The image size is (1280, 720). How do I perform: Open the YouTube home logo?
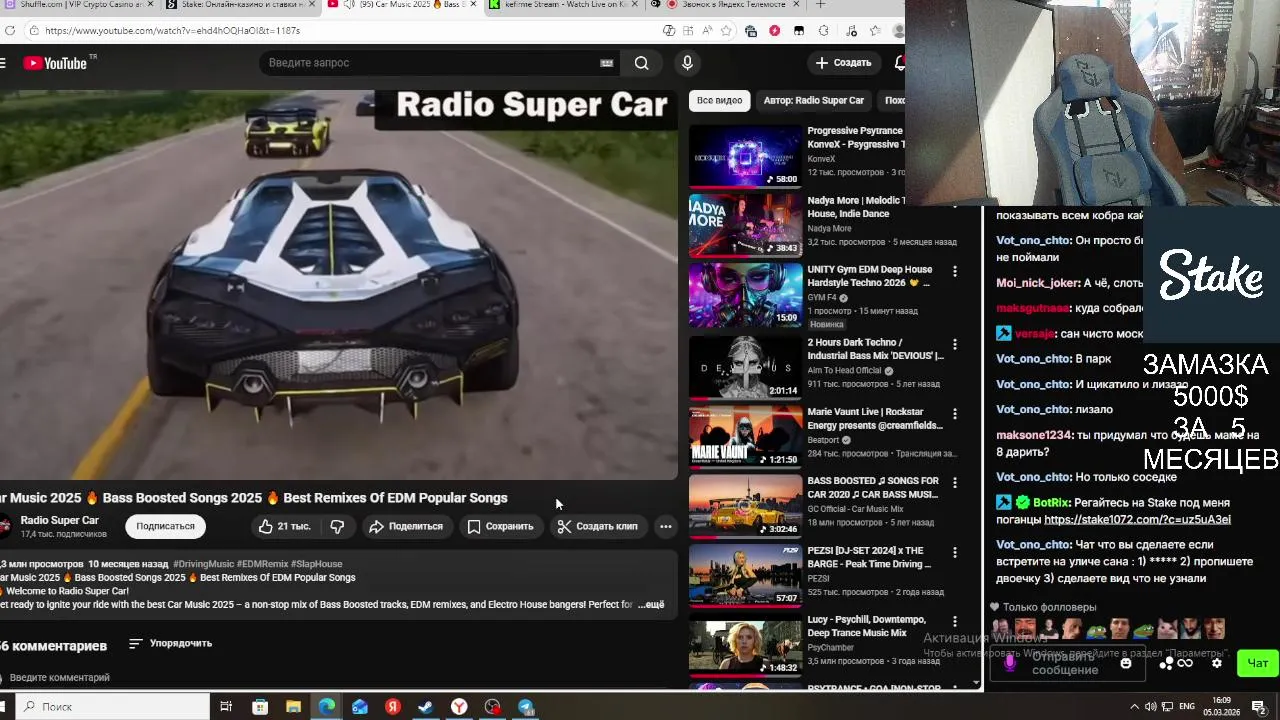point(55,63)
